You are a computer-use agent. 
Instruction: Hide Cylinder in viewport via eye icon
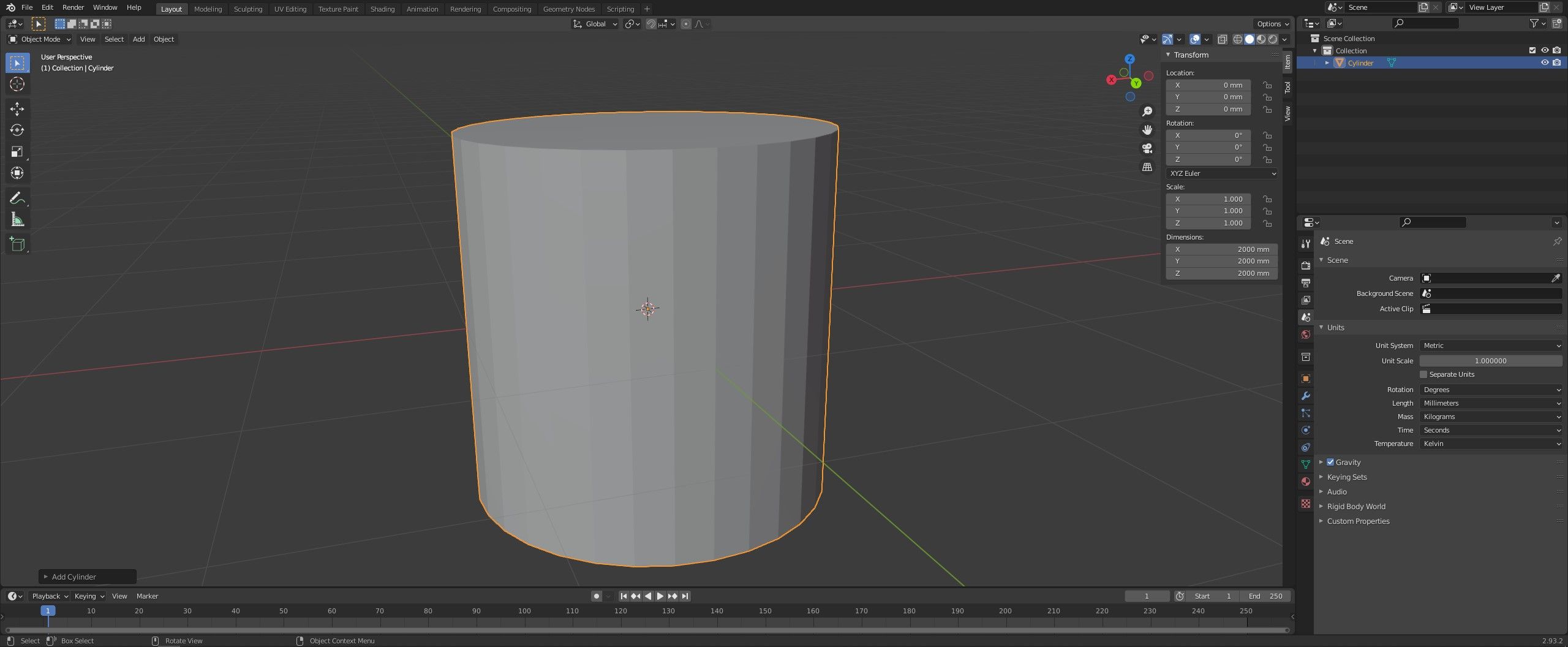pyautogui.click(x=1545, y=62)
